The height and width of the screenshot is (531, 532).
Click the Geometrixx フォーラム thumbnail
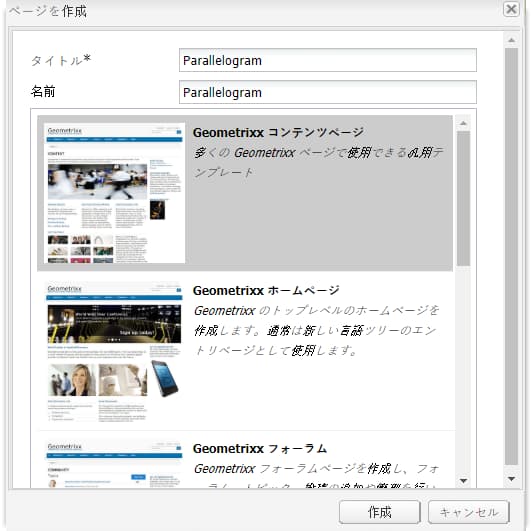point(114,464)
